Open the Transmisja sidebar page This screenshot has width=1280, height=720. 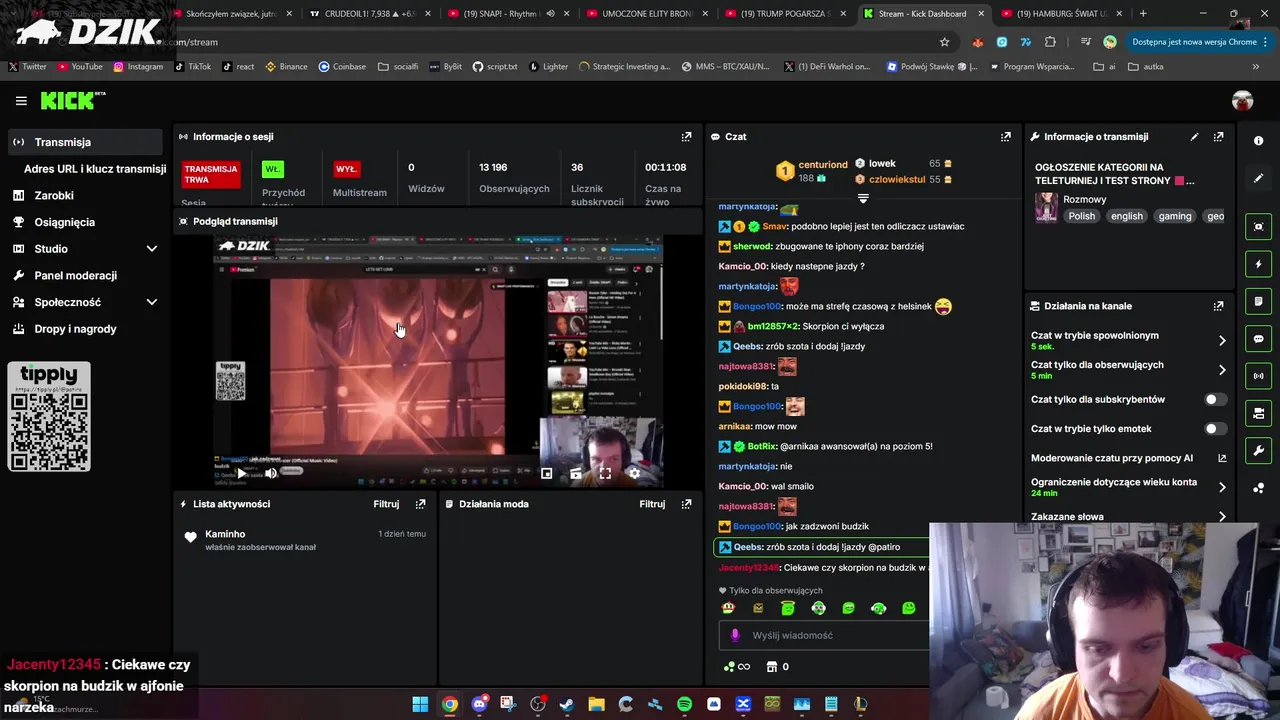pyautogui.click(x=85, y=142)
